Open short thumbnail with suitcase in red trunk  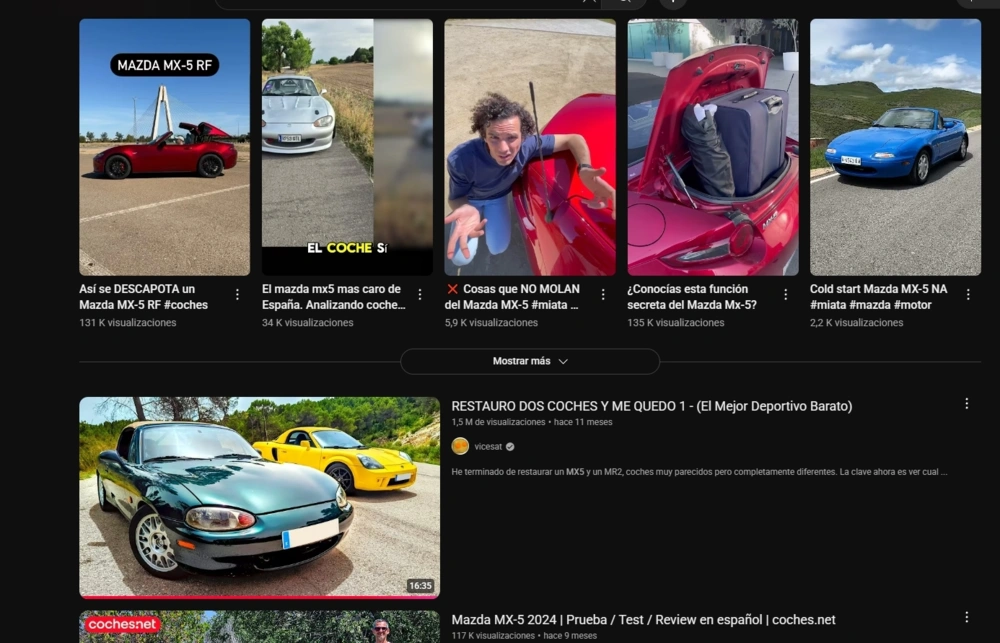pos(713,147)
